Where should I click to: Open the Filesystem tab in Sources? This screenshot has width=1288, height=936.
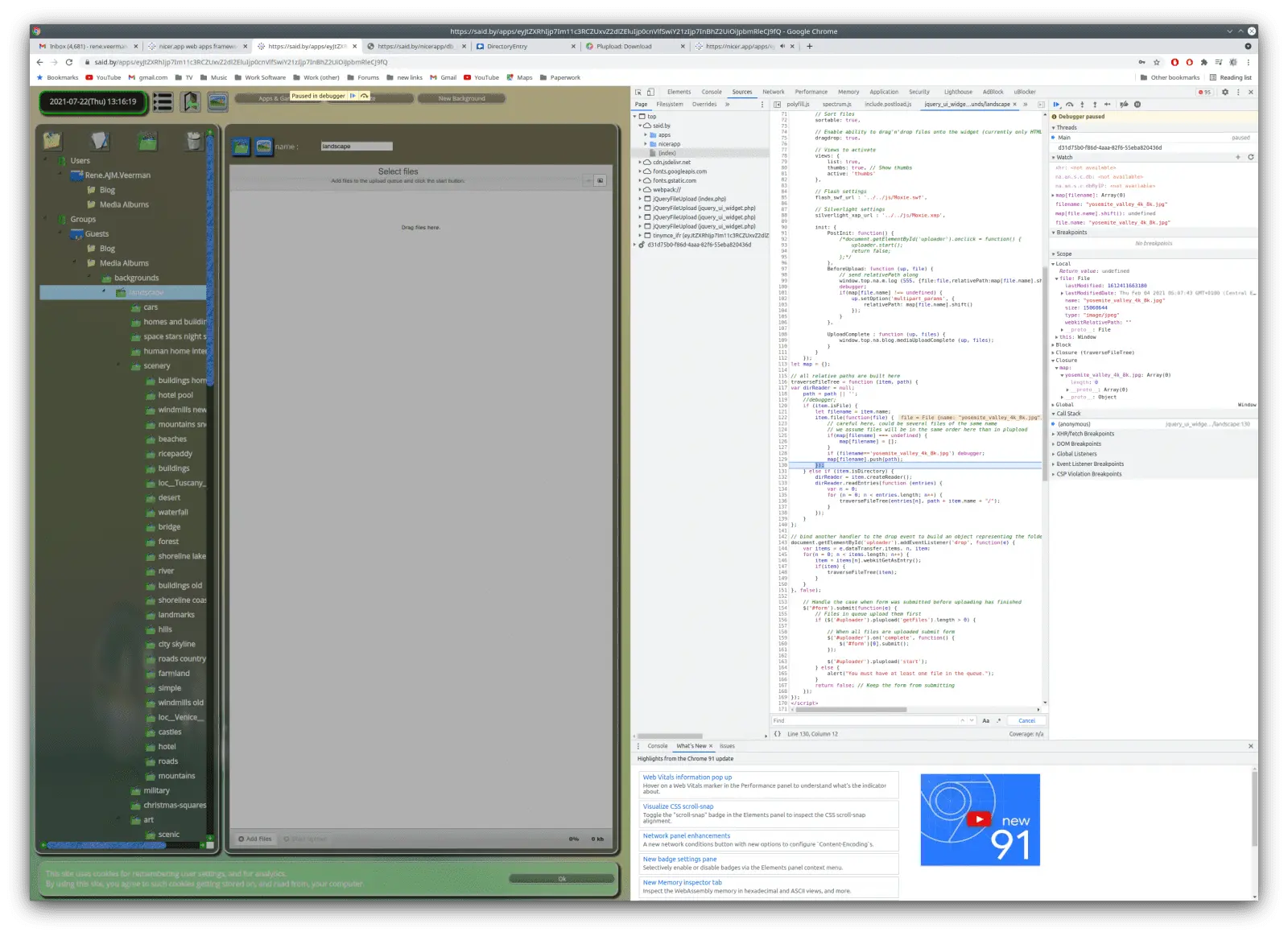pos(669,105)
